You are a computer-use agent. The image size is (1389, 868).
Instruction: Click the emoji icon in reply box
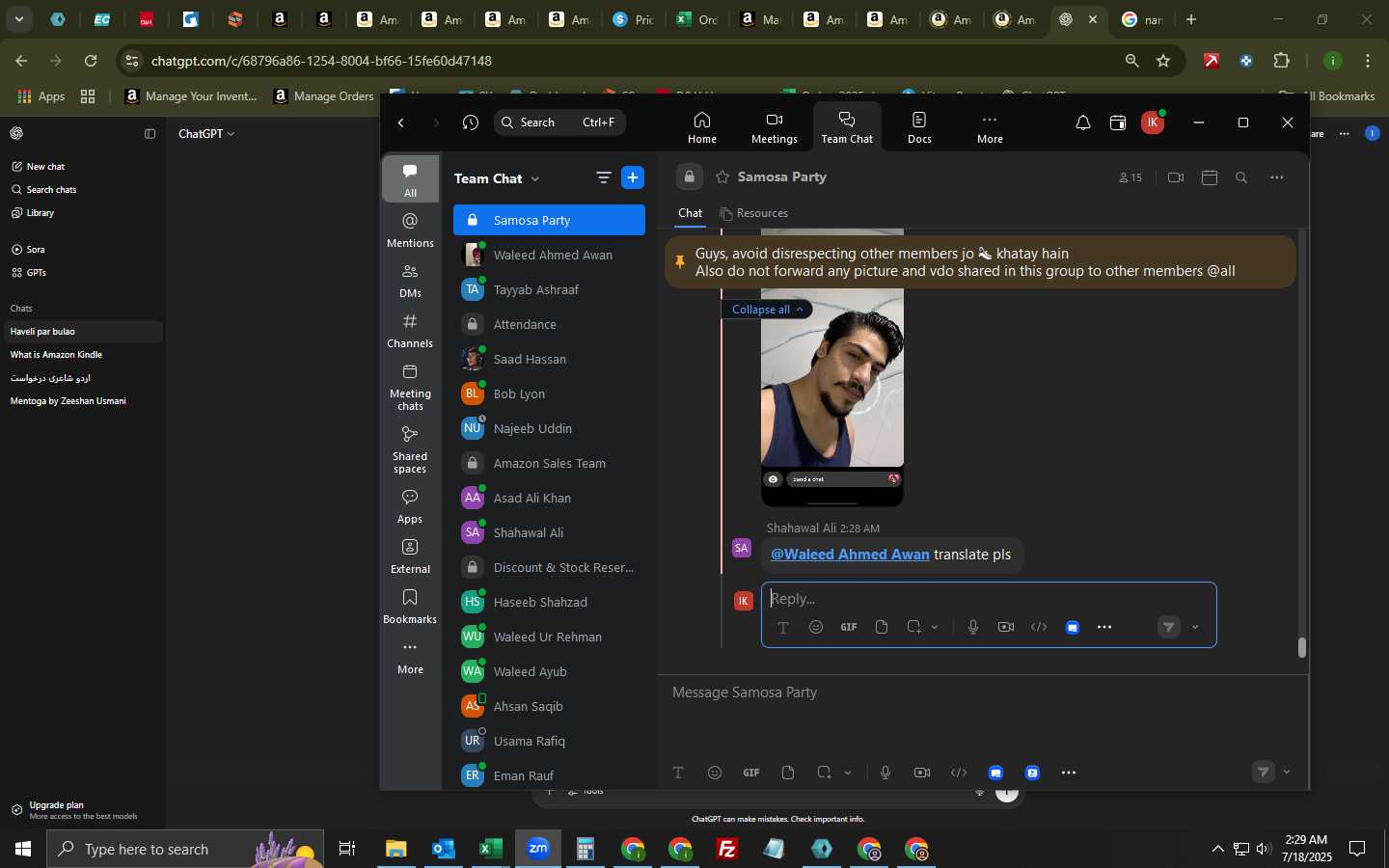tap(816, 628)
